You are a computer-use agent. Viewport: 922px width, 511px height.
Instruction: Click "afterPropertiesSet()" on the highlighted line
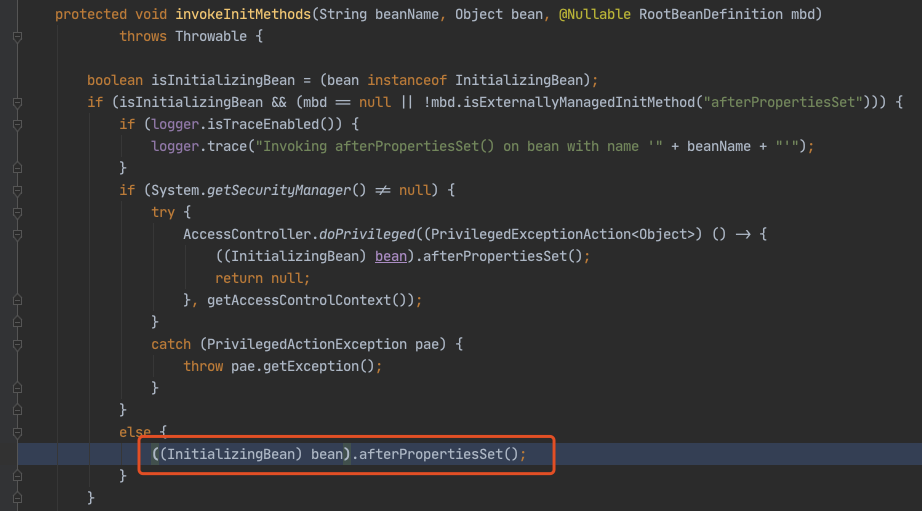coord(439,454)
